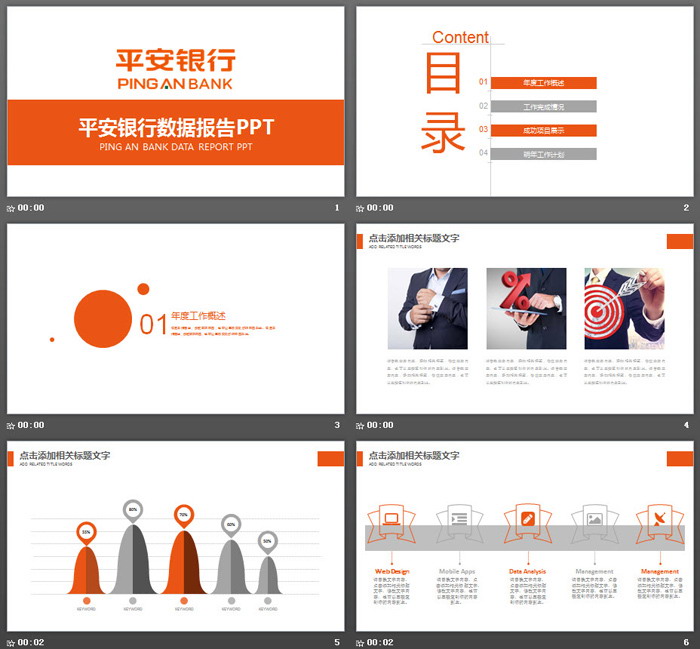Click the transition star icon under slide 4
Viewport: 700px width, 649px height.
tap(361, 425)
